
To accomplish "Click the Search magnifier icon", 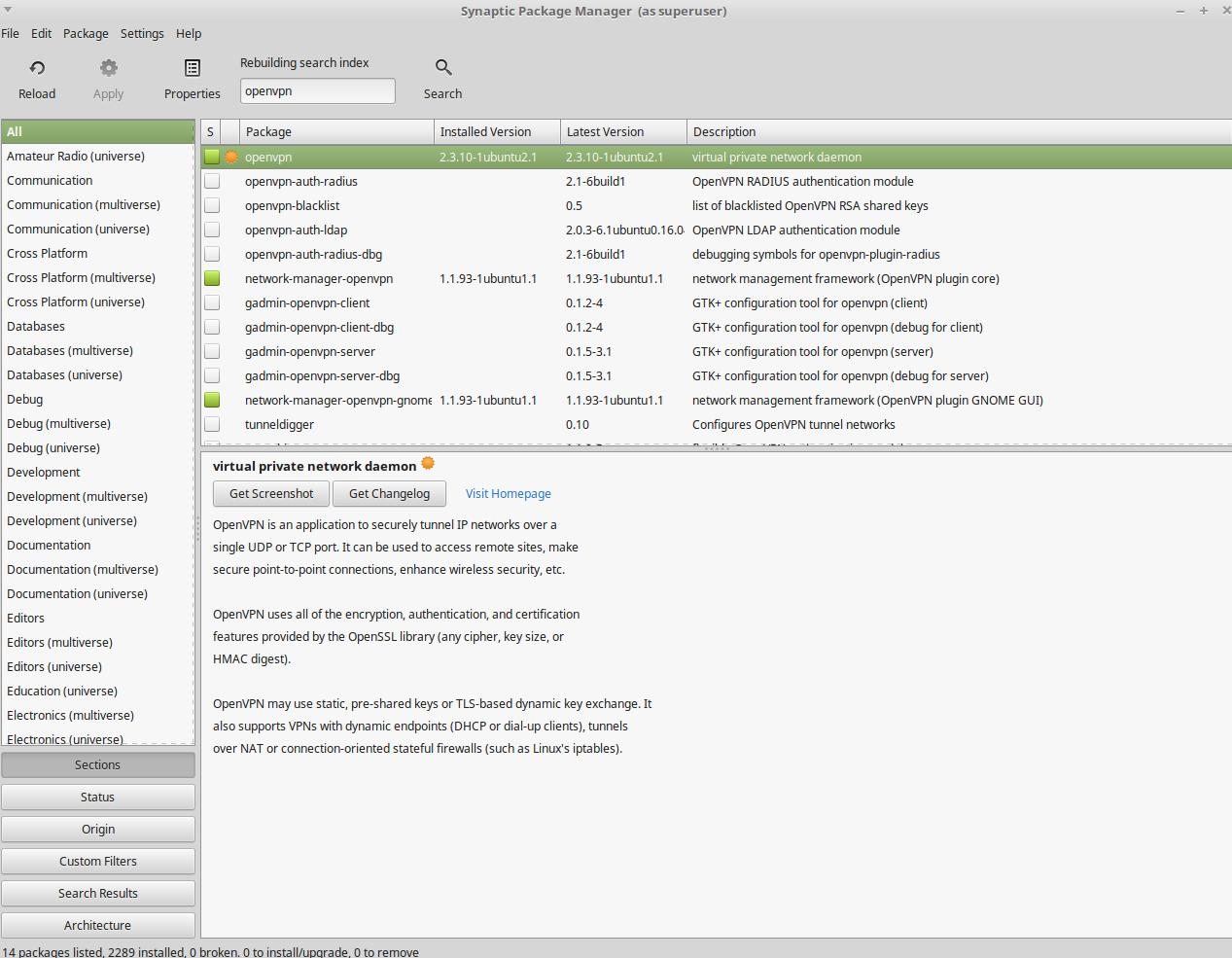I will pyautogui.click(x=443, y=68).
